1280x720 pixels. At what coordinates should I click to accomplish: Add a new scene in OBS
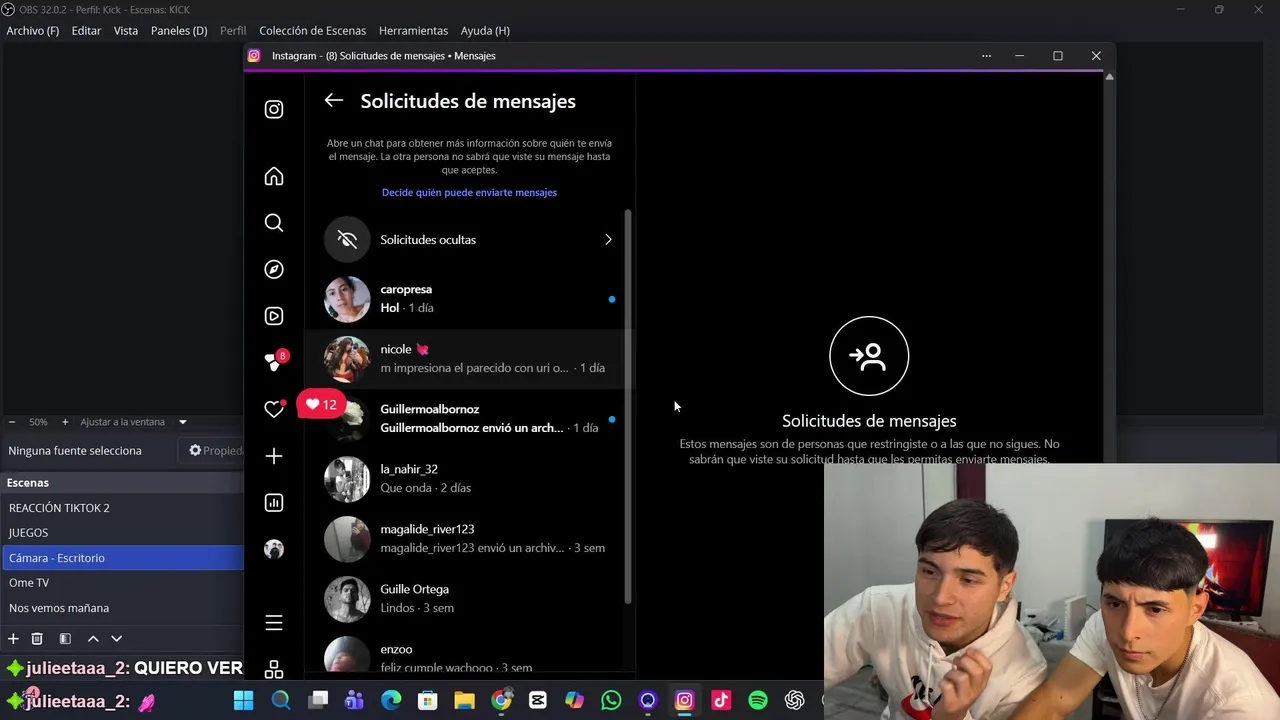pyautogui.click(x=13, y=638)
